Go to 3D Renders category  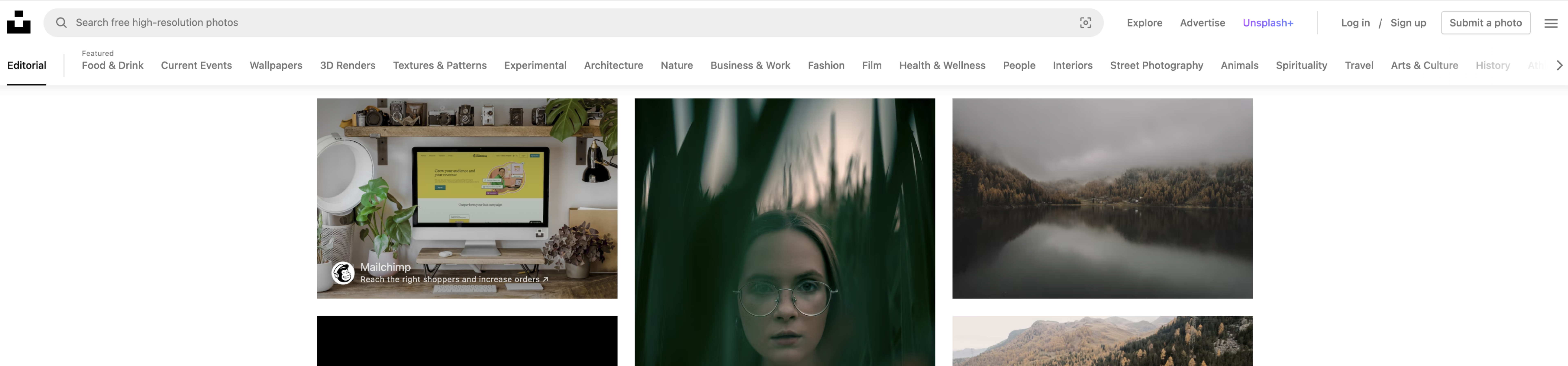tap(347, 65)
